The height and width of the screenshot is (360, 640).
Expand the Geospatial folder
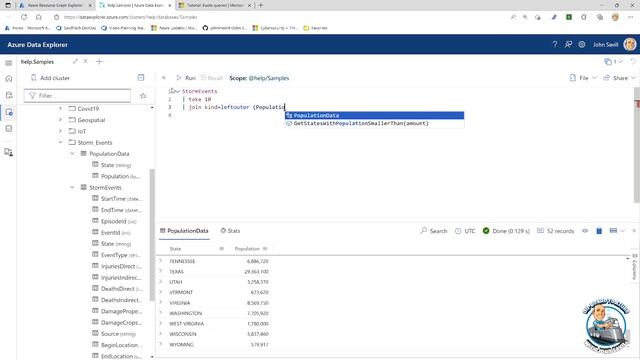pyautogui.click(x=60, y=120)
